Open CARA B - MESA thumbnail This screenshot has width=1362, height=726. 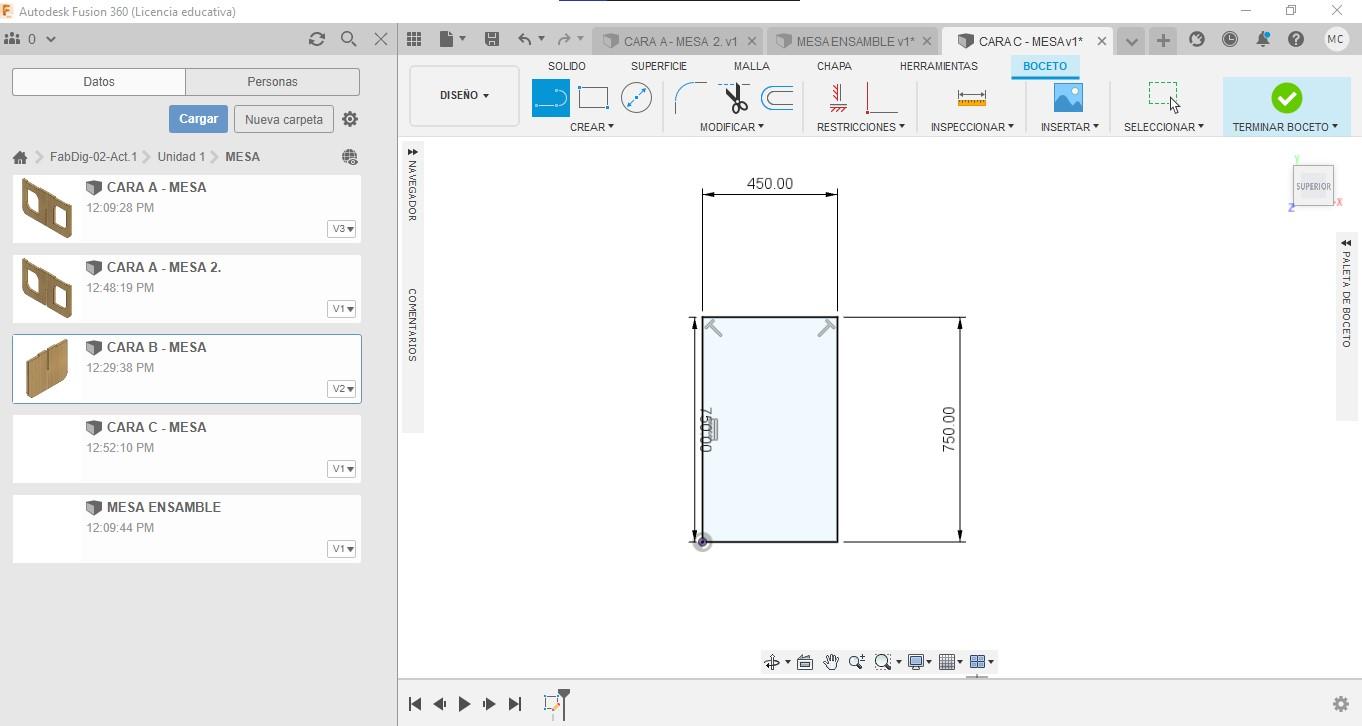click(x=47, y=368)
